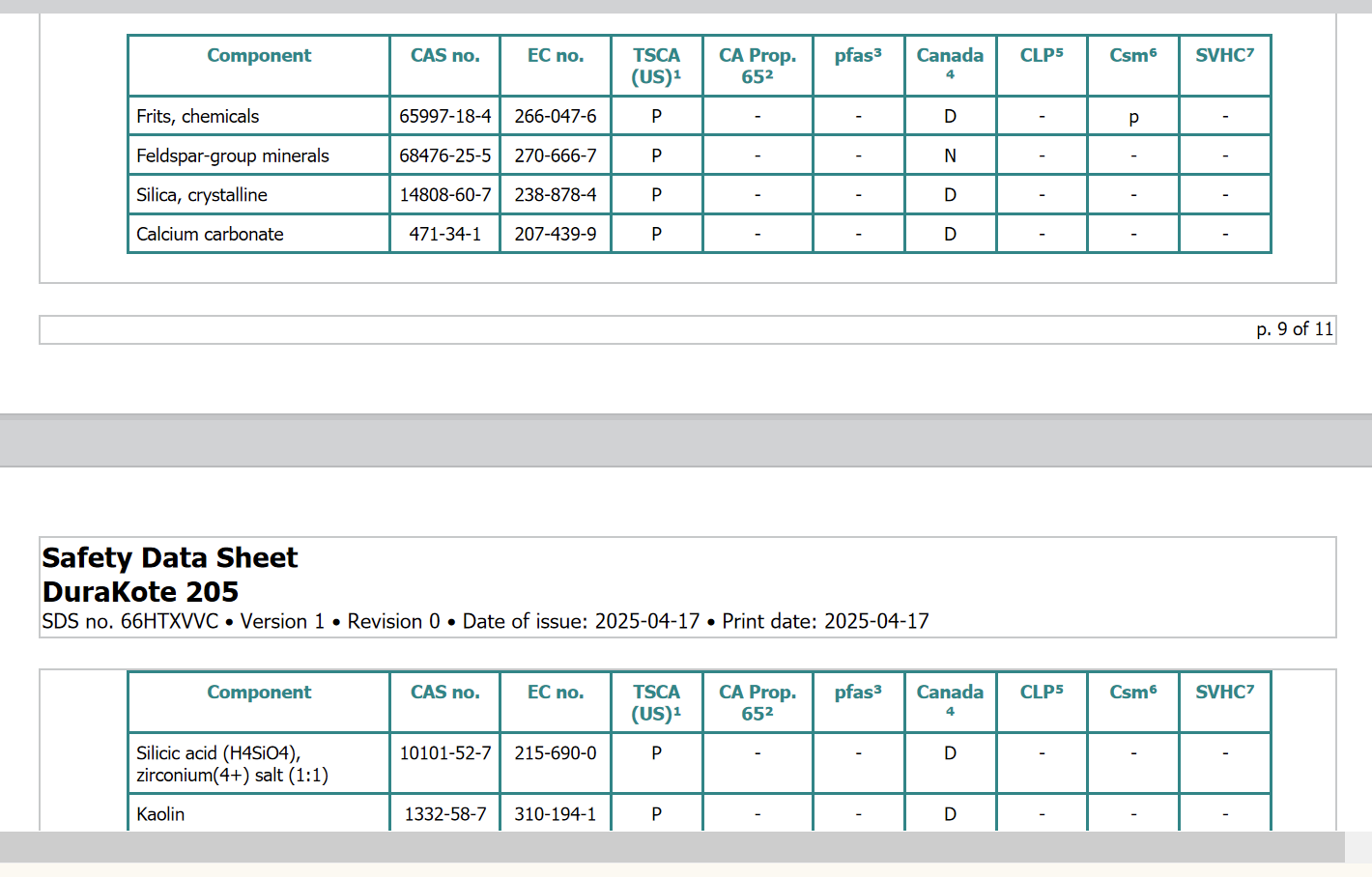
Task: Select 'Silicic acid (H4SiO4), zirconium(4+) salt' cell
Action: click(x=258, y=763)
